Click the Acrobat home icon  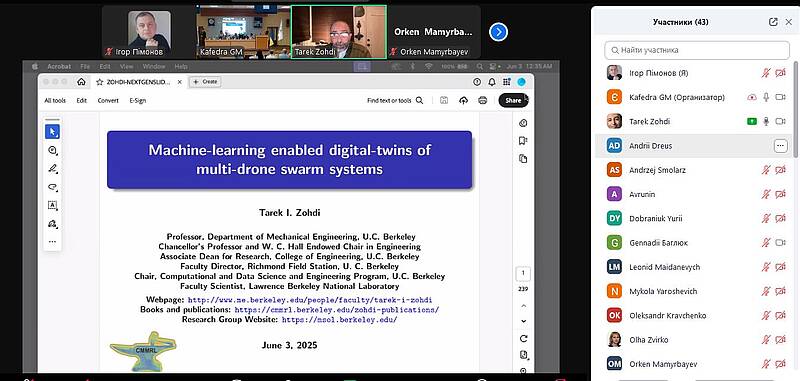coord(81,82)
